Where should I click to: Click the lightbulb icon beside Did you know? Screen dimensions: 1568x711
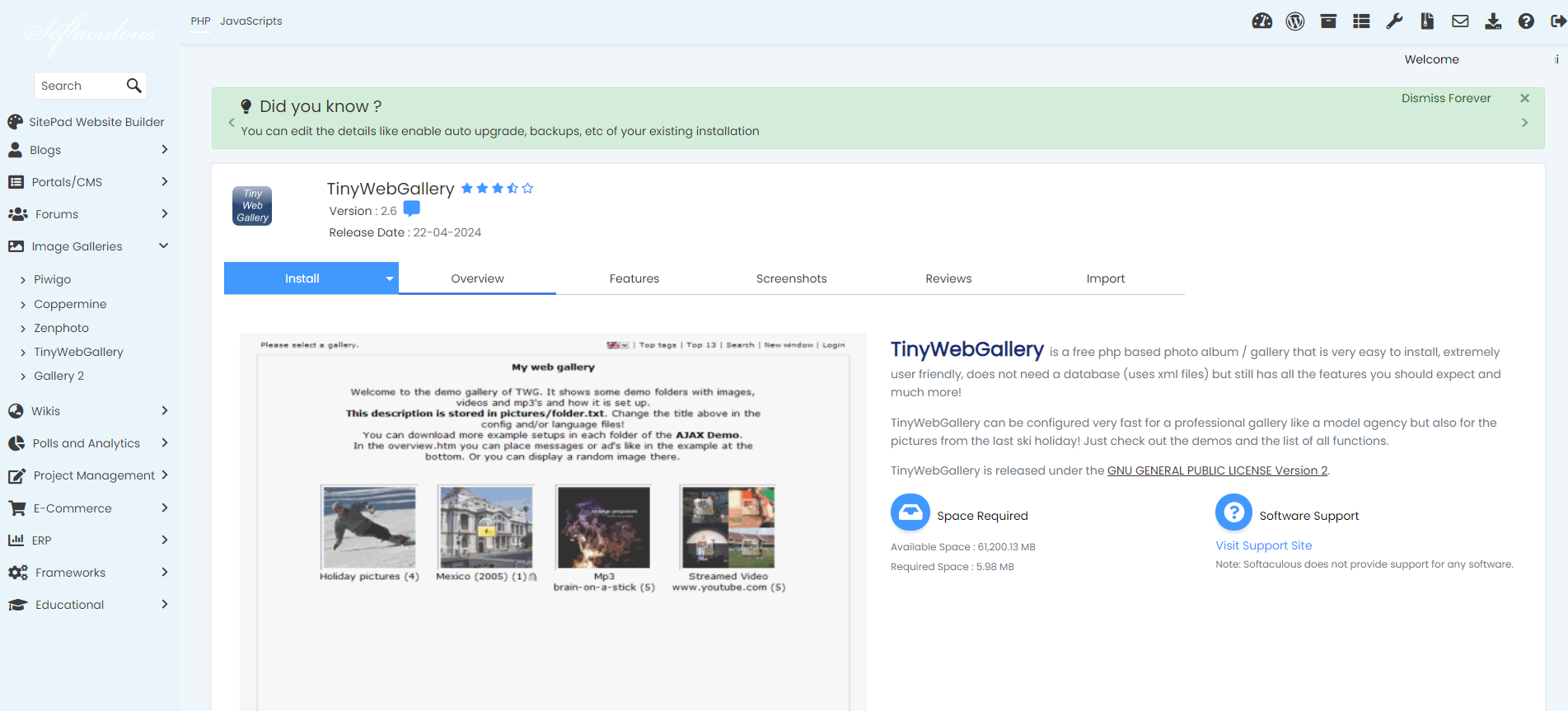tap(246, 106)
